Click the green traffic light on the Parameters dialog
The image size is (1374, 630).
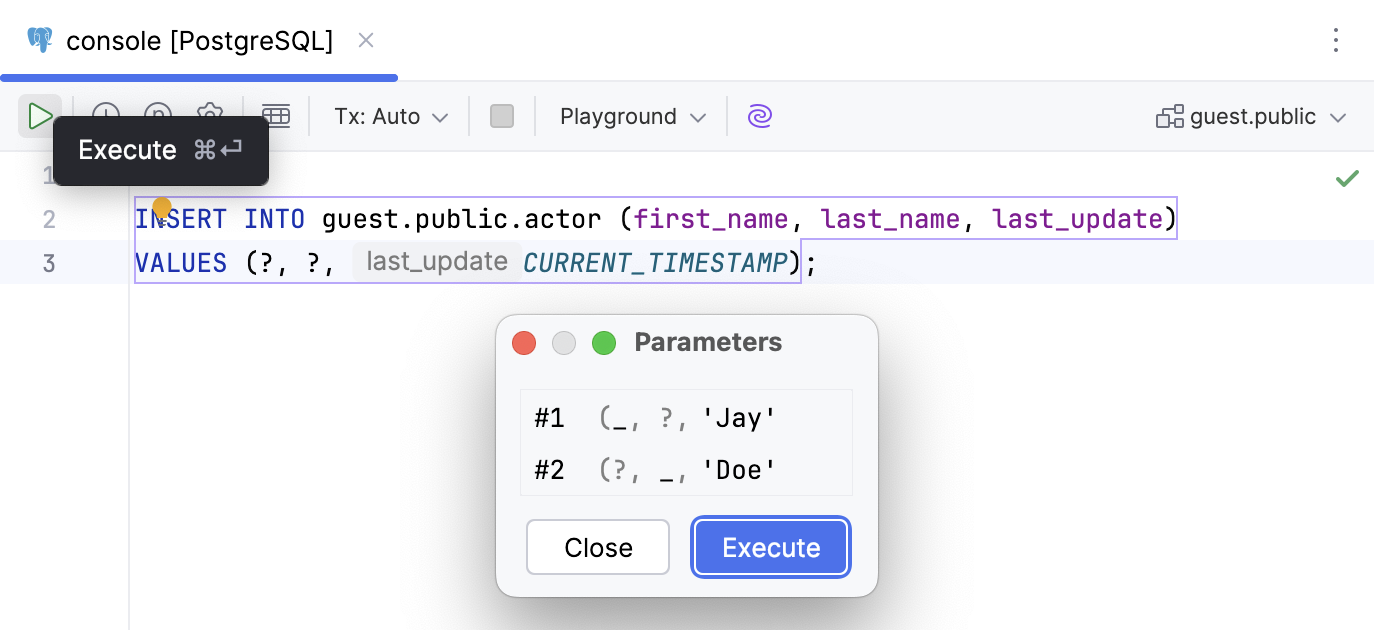tap(604, 342)
